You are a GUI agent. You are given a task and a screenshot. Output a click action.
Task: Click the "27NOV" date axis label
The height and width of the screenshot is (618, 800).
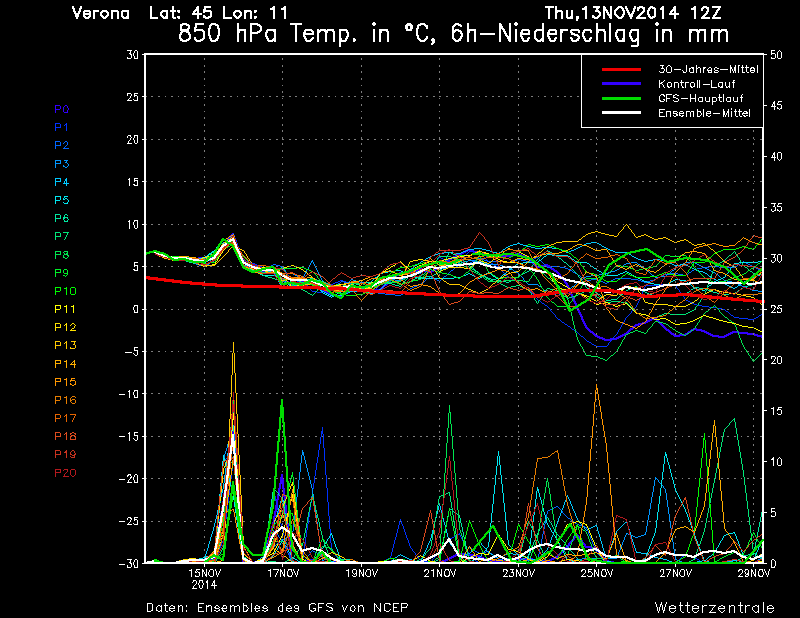pyautogui.click(x=676, y=573)
